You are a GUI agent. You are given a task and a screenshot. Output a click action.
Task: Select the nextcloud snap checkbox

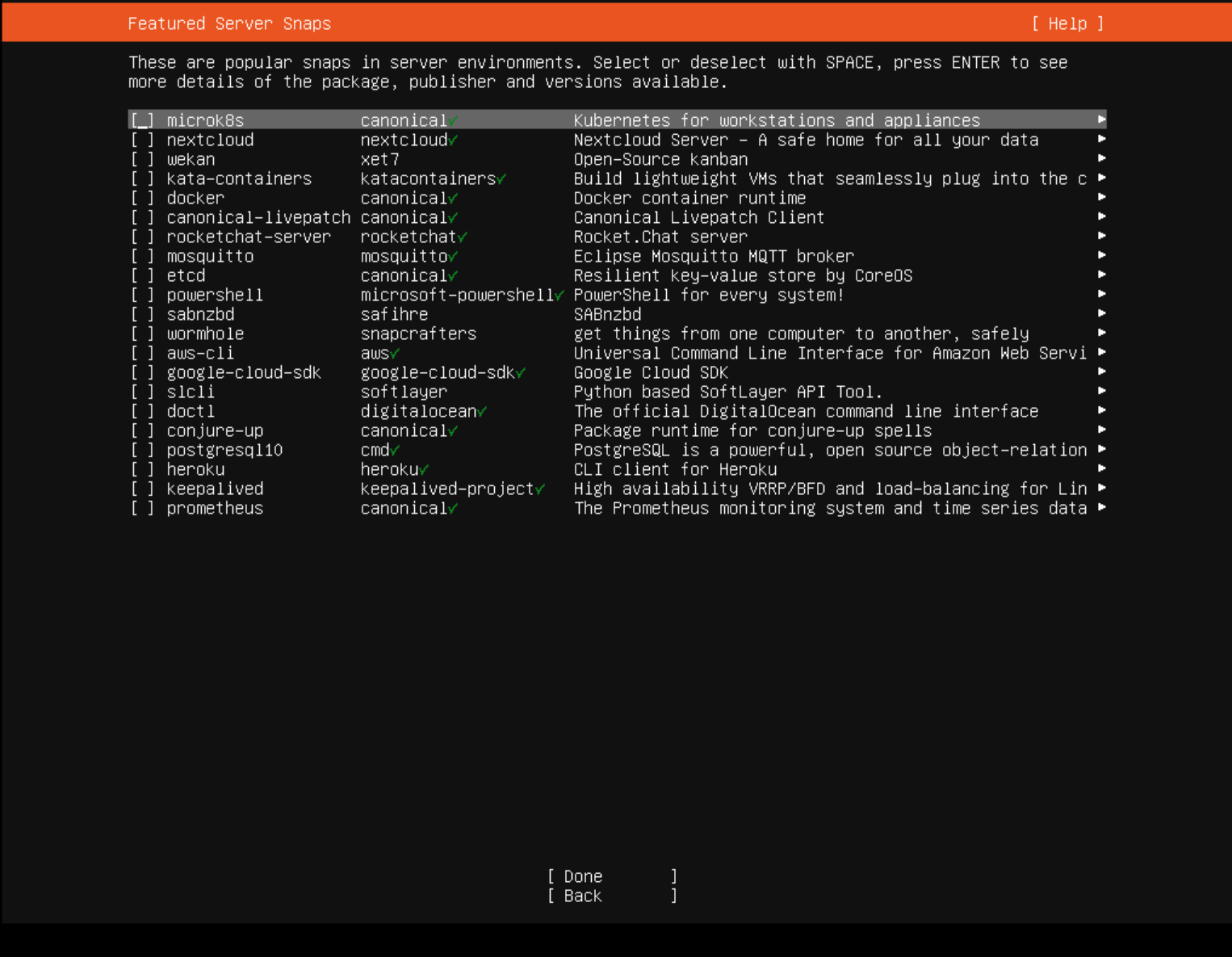143,140
